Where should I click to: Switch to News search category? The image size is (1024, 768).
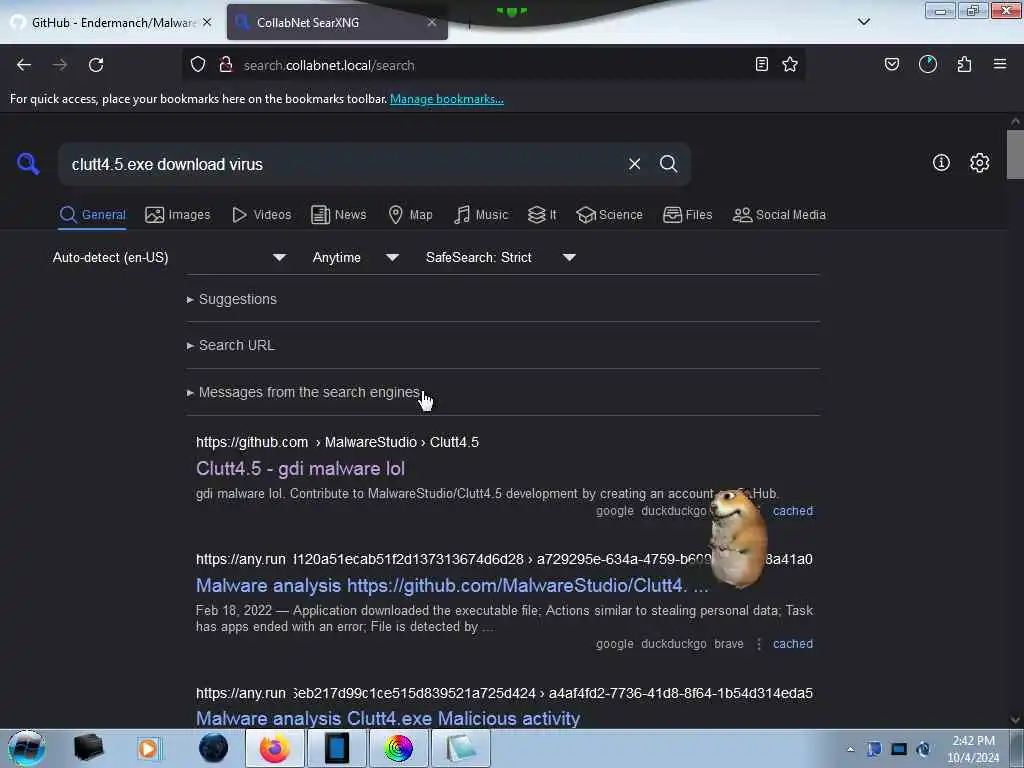click(338, 215)
